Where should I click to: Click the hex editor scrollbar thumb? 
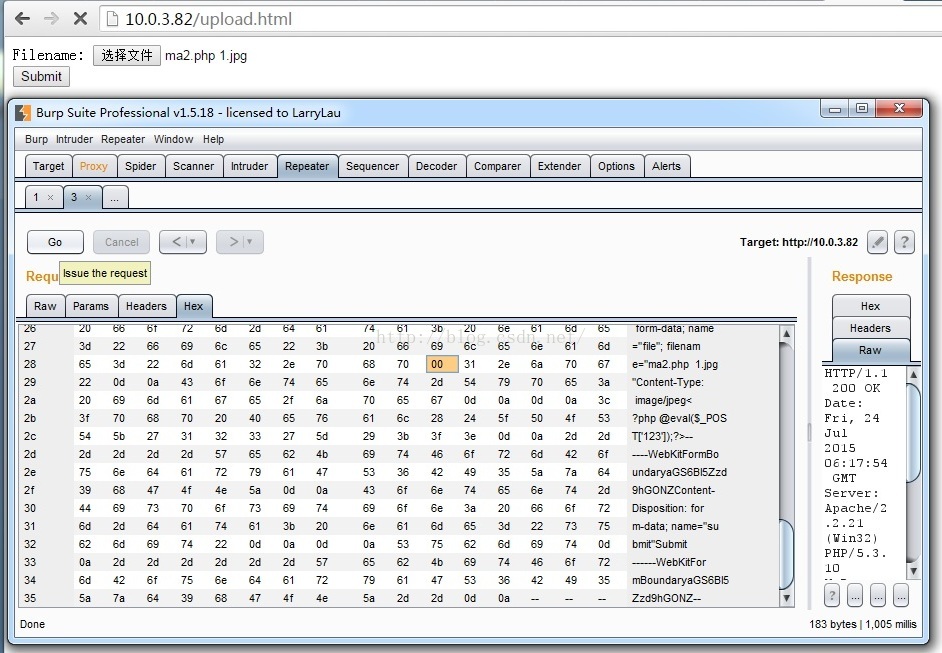[x=786, y=554]
